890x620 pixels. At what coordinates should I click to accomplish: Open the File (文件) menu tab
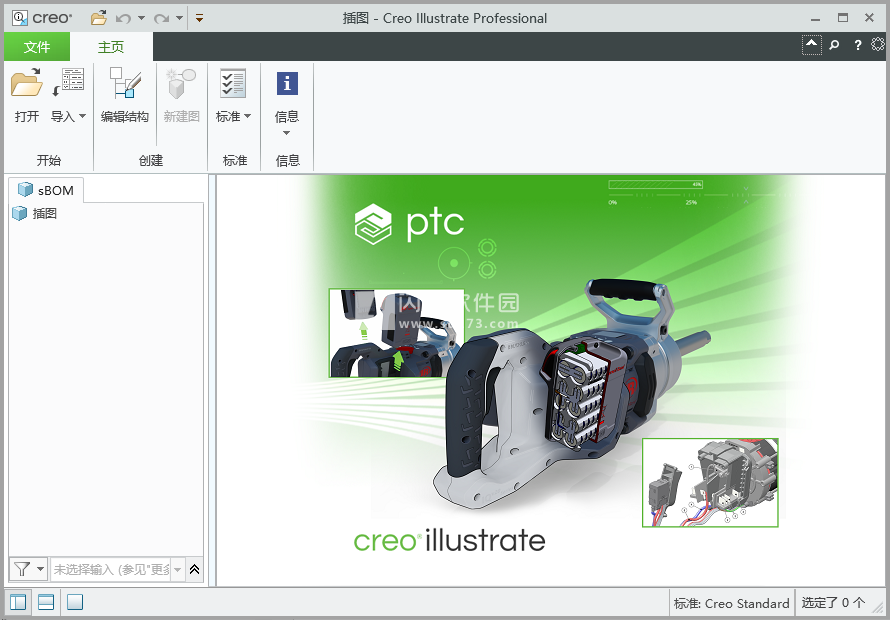tap(37, 47)
